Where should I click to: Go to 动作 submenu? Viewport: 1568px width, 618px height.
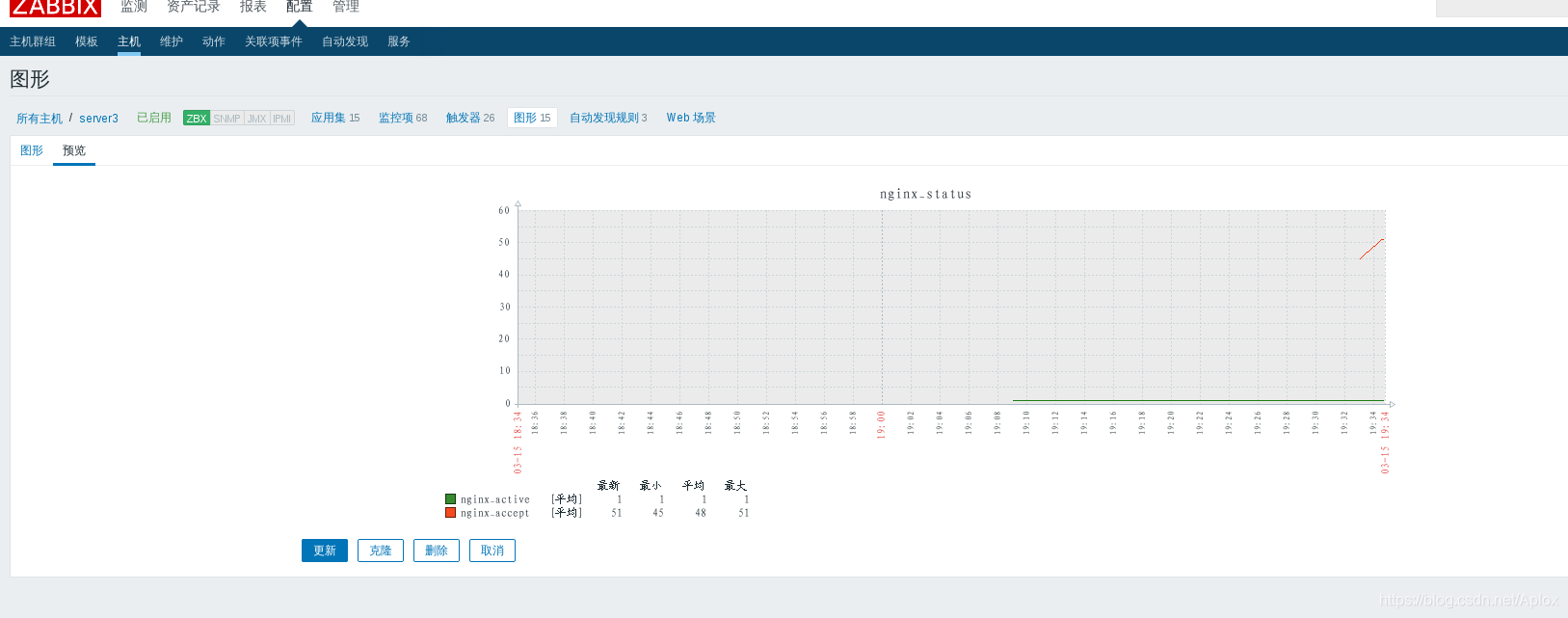pyautogui.click(x=214, y=41)
